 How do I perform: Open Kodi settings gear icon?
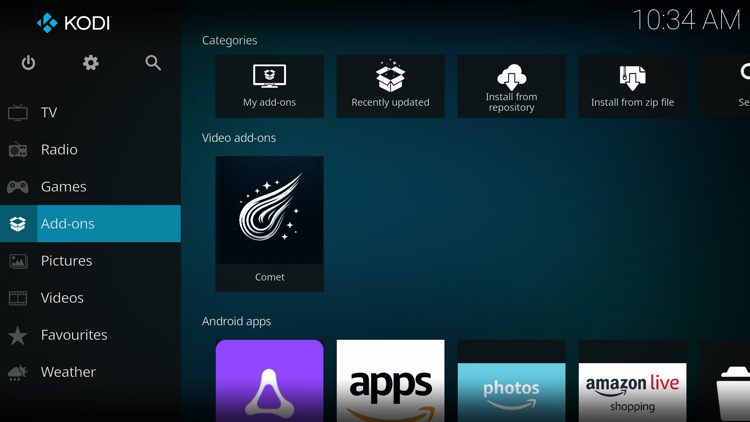coord(90,63)
